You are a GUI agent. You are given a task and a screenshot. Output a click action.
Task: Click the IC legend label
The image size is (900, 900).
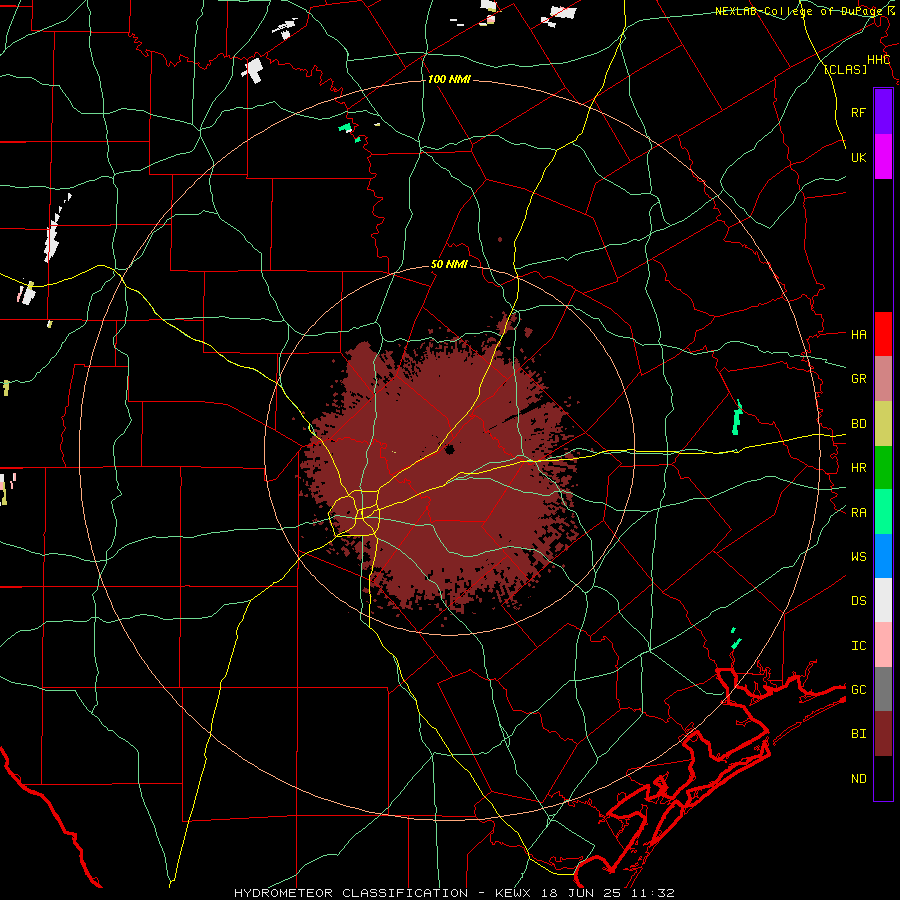click(x=858, y=646)
